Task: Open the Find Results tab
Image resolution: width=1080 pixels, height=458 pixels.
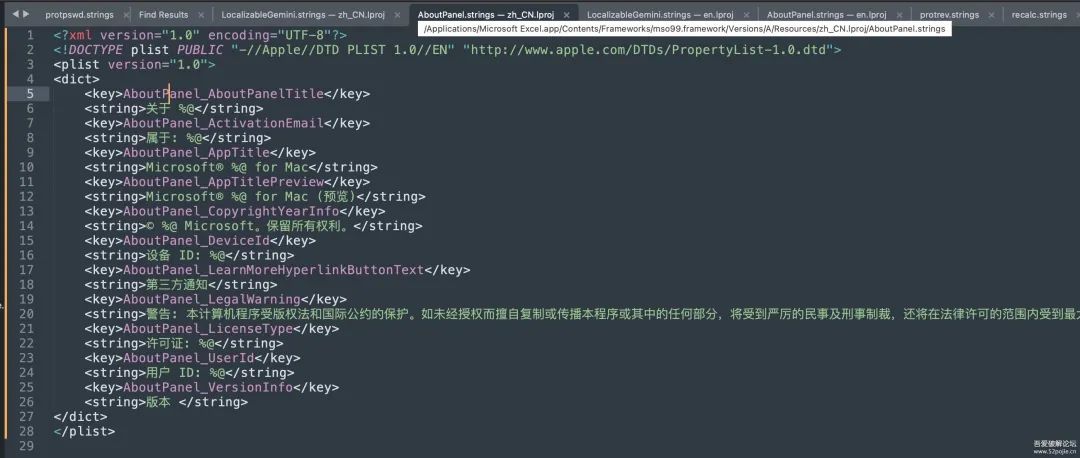Action: 163,14
